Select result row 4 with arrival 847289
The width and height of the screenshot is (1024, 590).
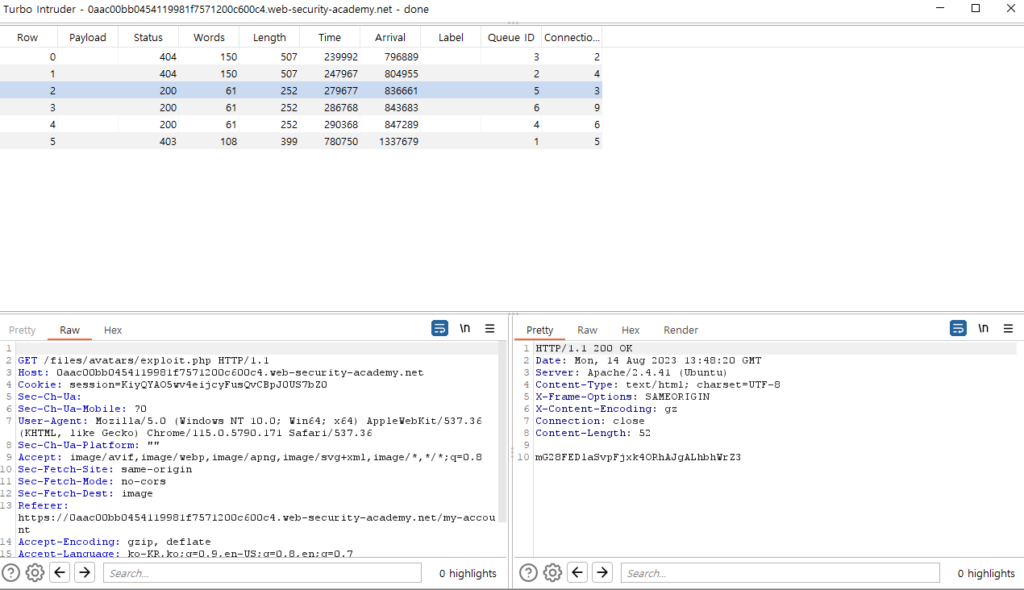coord(300,124)
